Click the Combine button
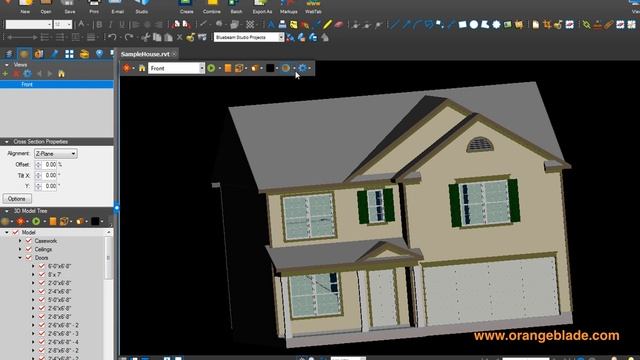Image resolution: width=640 pixels, height=360 pixels. pyautogui.click(x=211, y=6)
